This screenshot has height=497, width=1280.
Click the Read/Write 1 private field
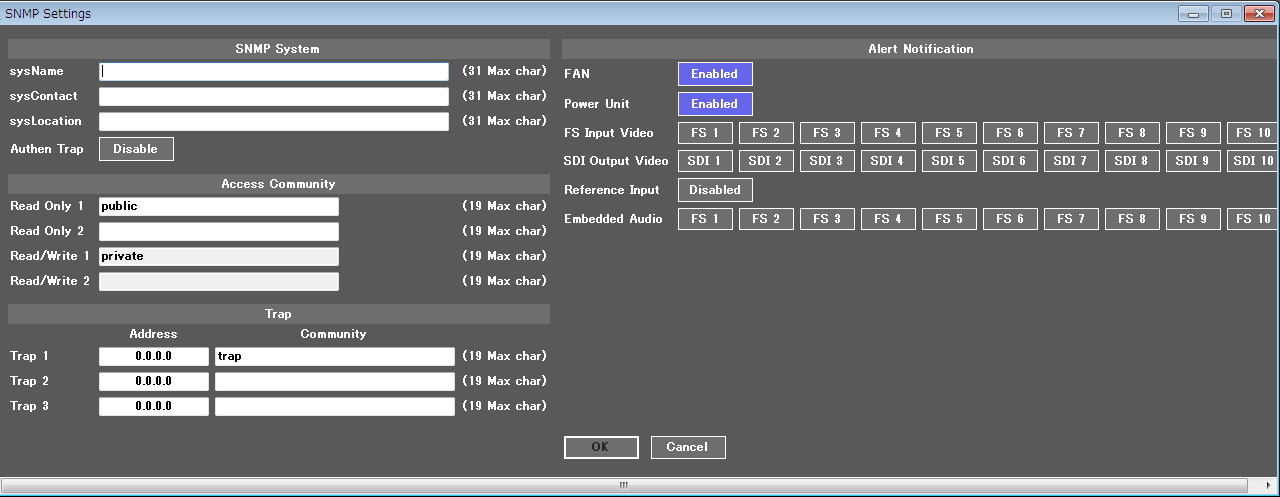tap(219, 256)
